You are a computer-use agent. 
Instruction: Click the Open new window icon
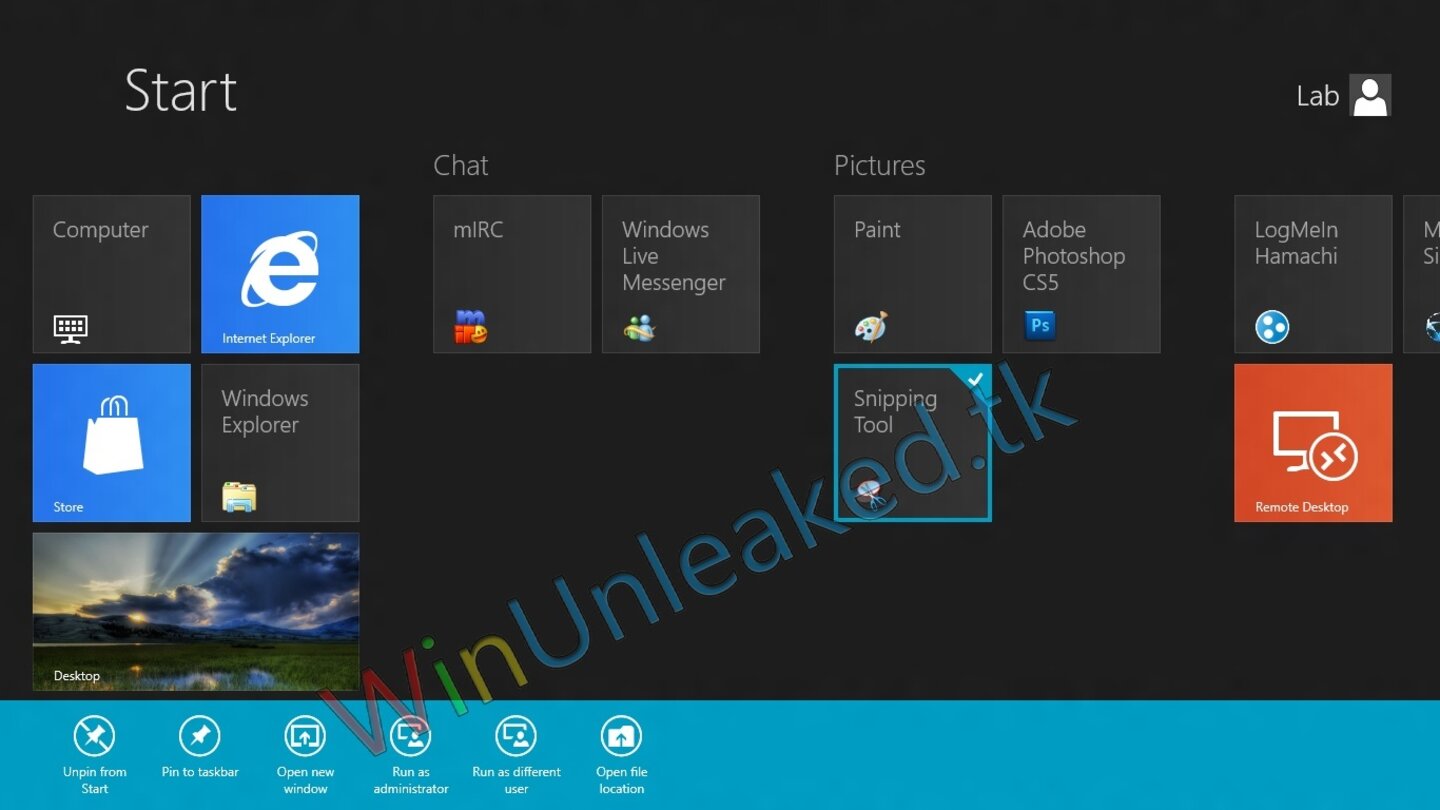click(x=306, y=737)
